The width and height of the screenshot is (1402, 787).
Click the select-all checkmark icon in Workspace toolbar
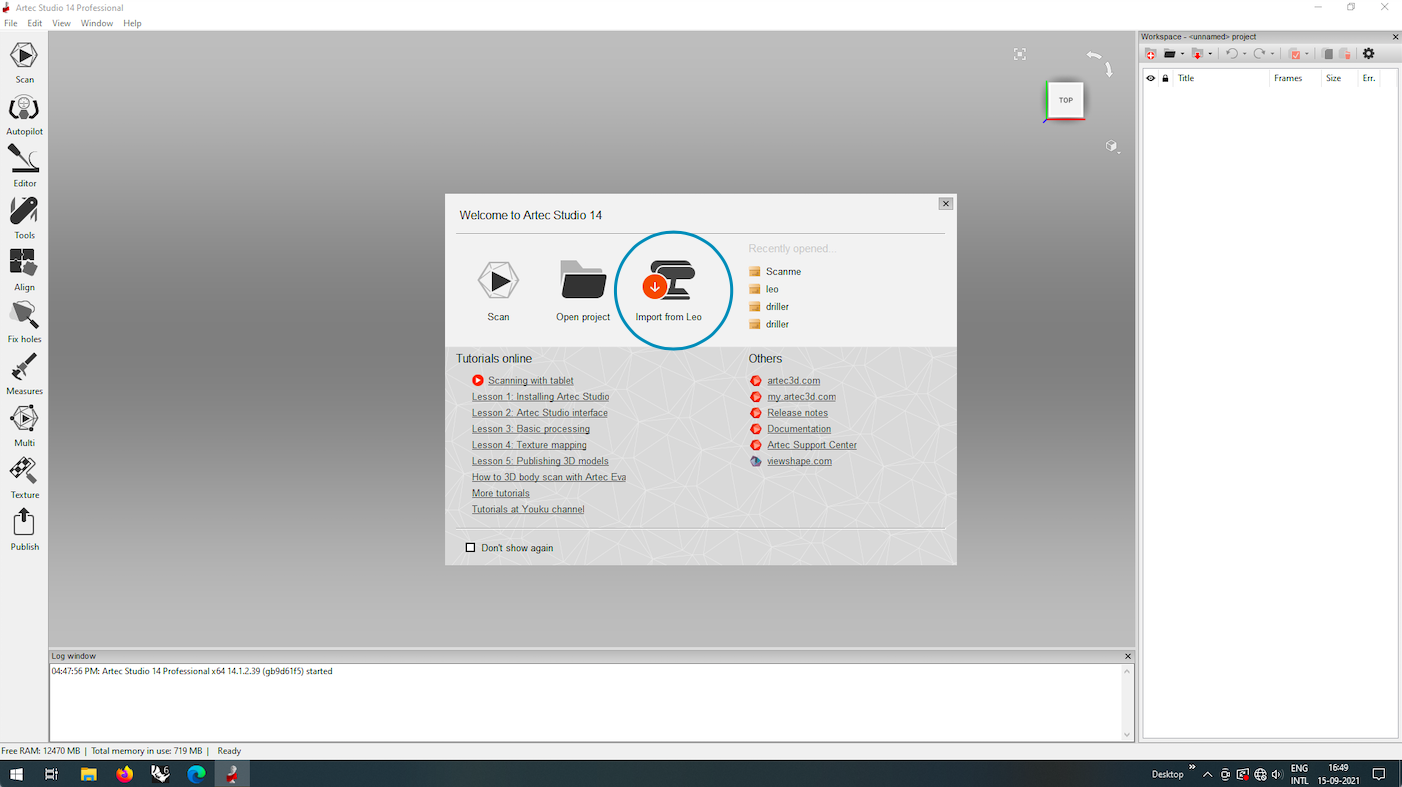tap(1295, 54)
